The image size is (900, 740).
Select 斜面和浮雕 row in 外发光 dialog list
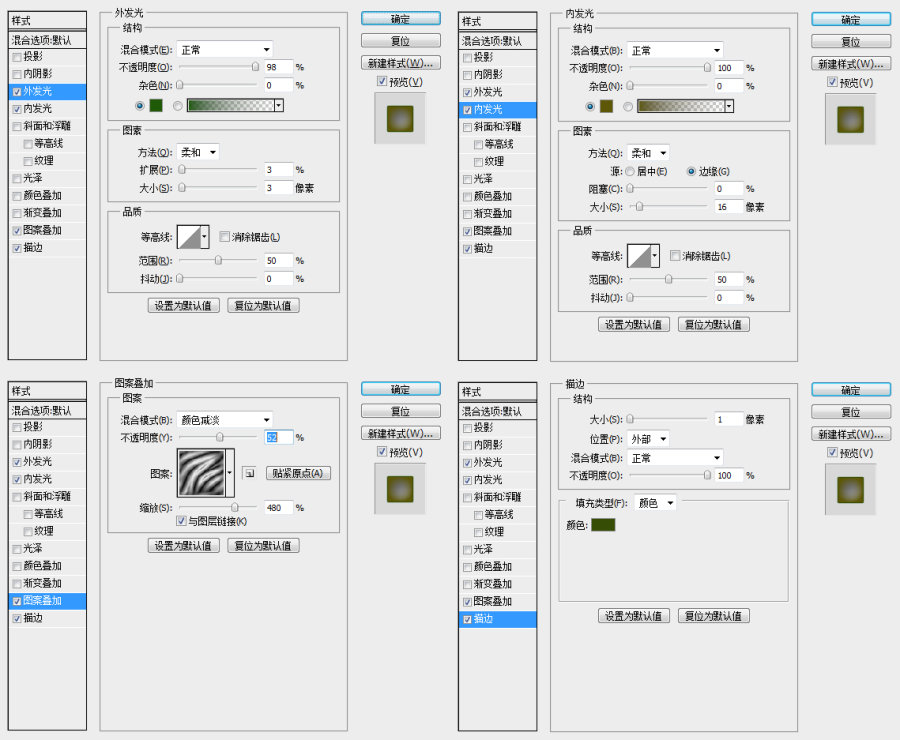pyautogui.click(x=47, y=126)
